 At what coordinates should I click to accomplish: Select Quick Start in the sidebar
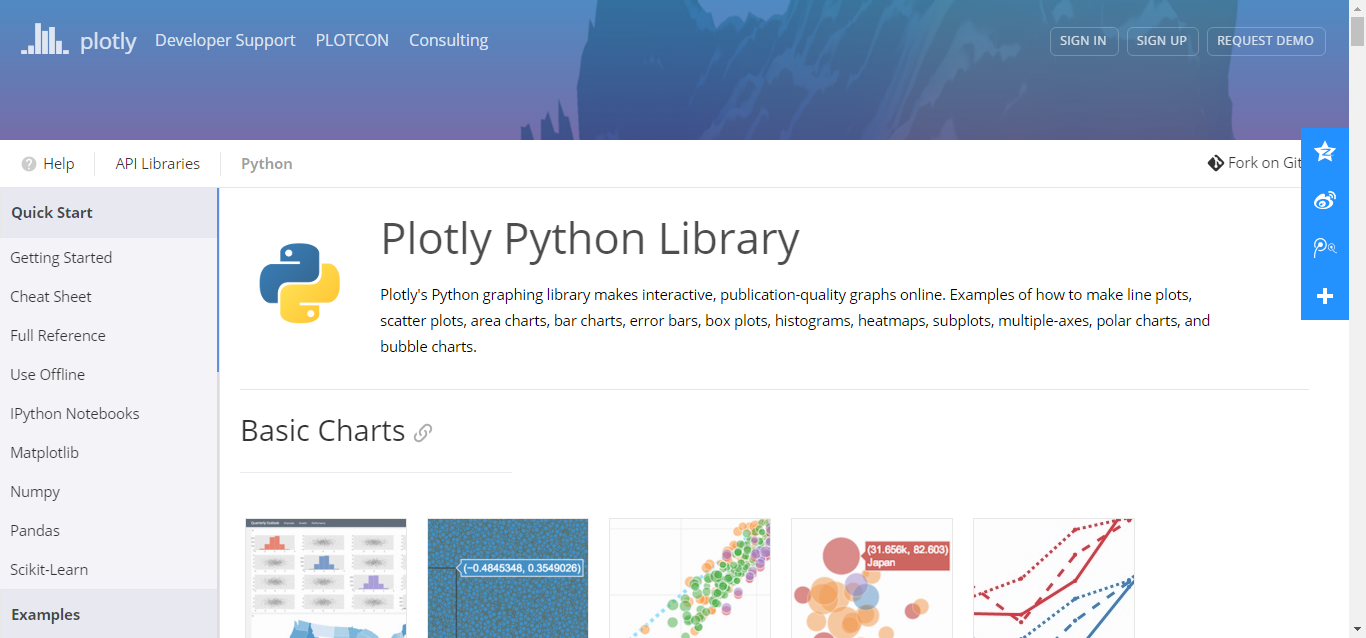[51, 212]
